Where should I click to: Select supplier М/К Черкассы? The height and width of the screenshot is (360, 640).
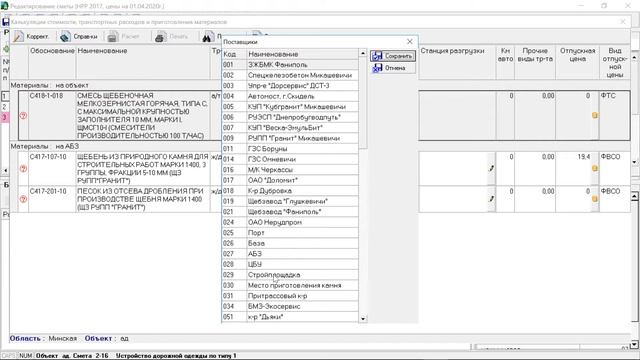click(x=290, y=170)
